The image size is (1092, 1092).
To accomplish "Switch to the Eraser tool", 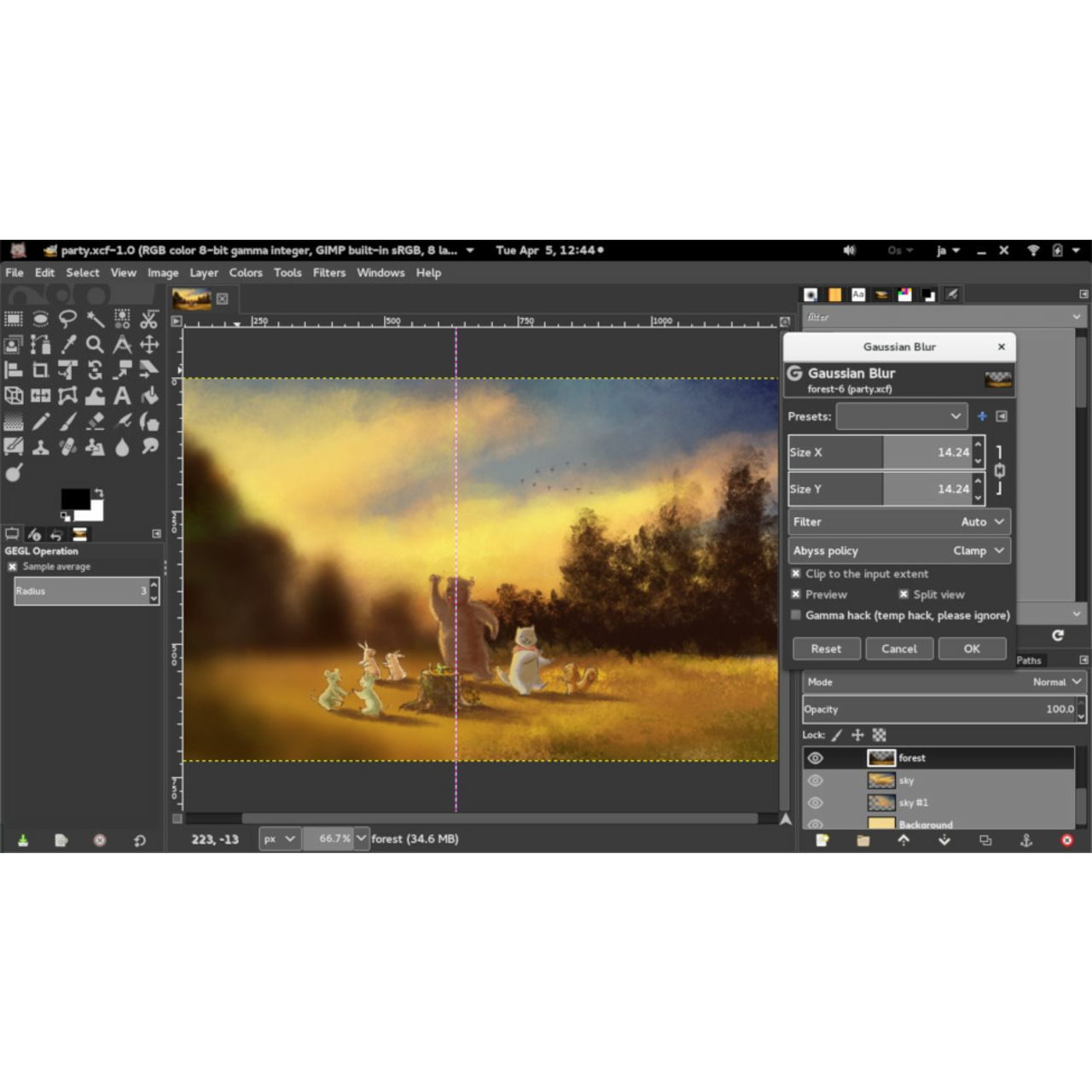I will coord(96,421).
